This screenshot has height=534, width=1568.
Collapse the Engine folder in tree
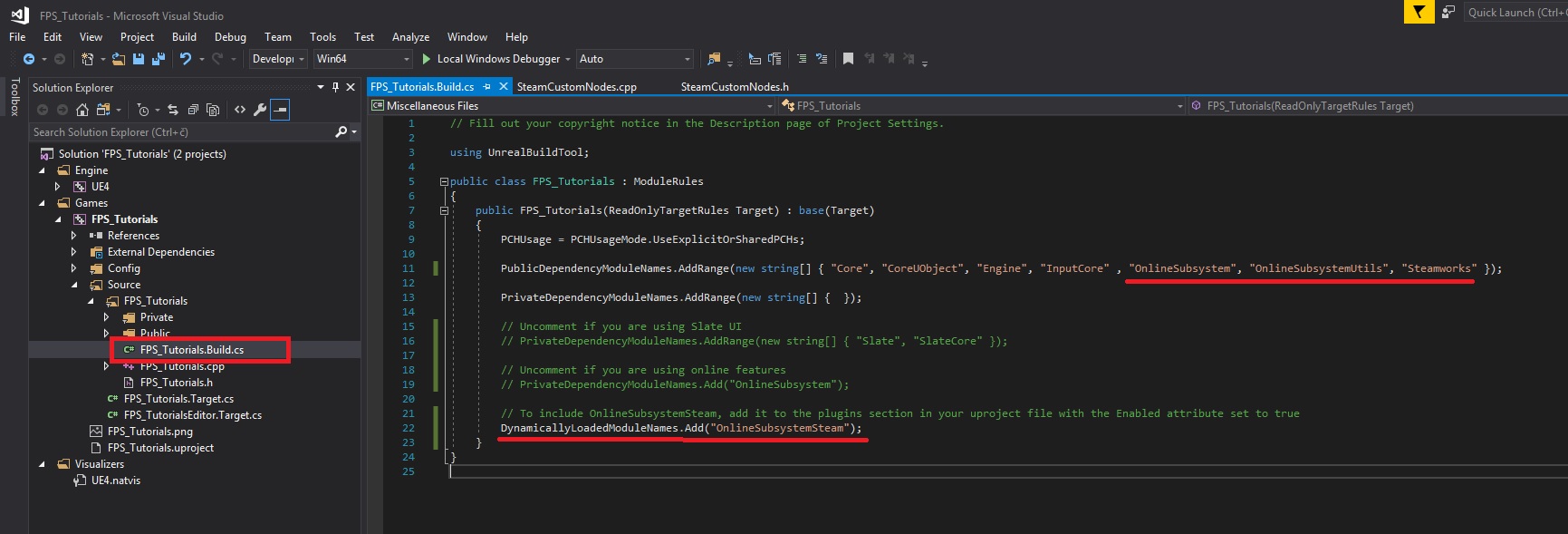pyautogui.click(x=42, y=170)
